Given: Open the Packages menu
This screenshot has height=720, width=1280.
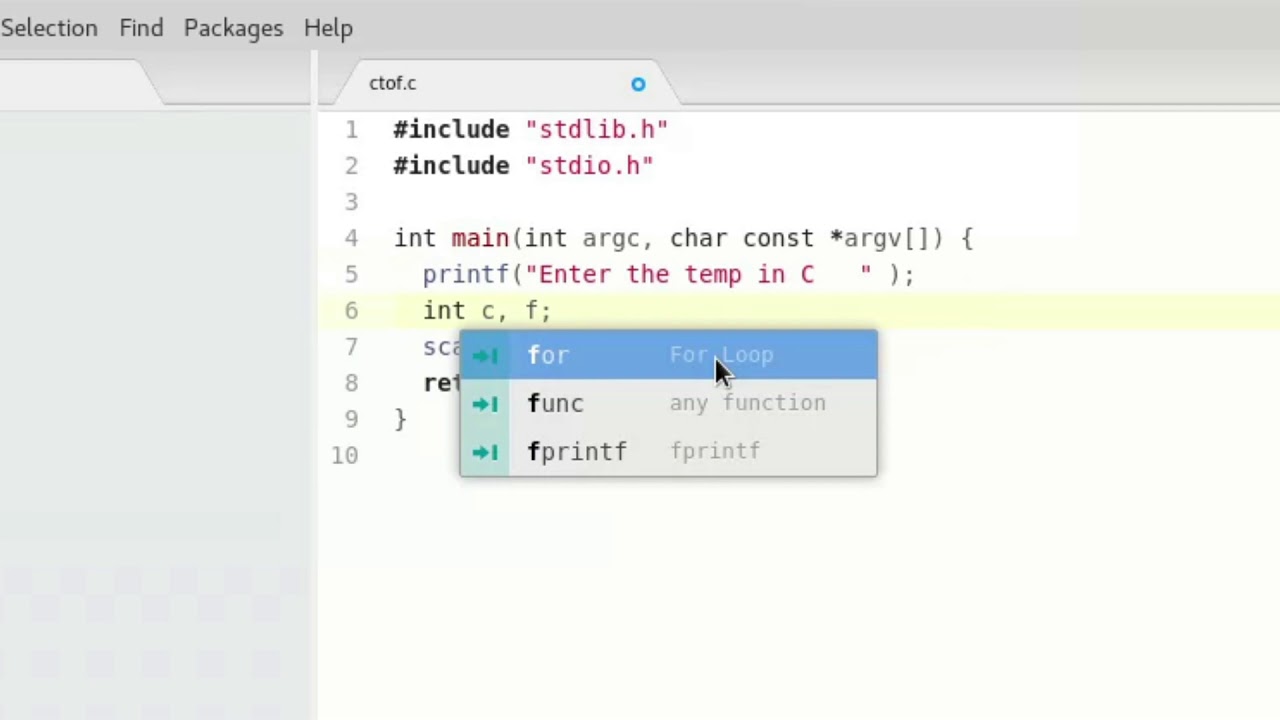Looking at the screenshot, I should [x=233, y=28].
